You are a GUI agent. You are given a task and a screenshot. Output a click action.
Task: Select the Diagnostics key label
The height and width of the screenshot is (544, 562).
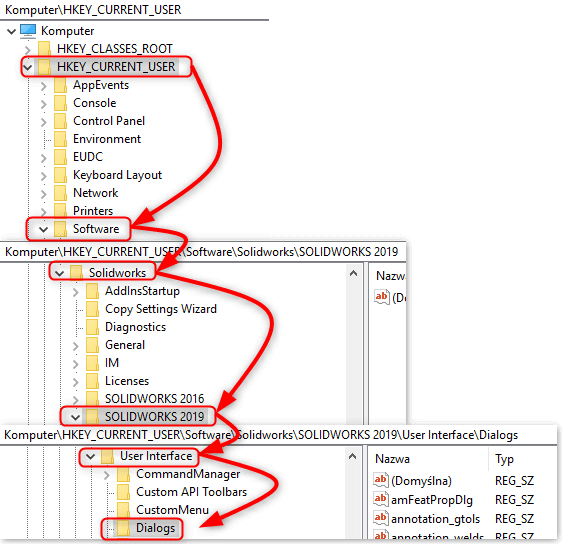click(135, 327)
